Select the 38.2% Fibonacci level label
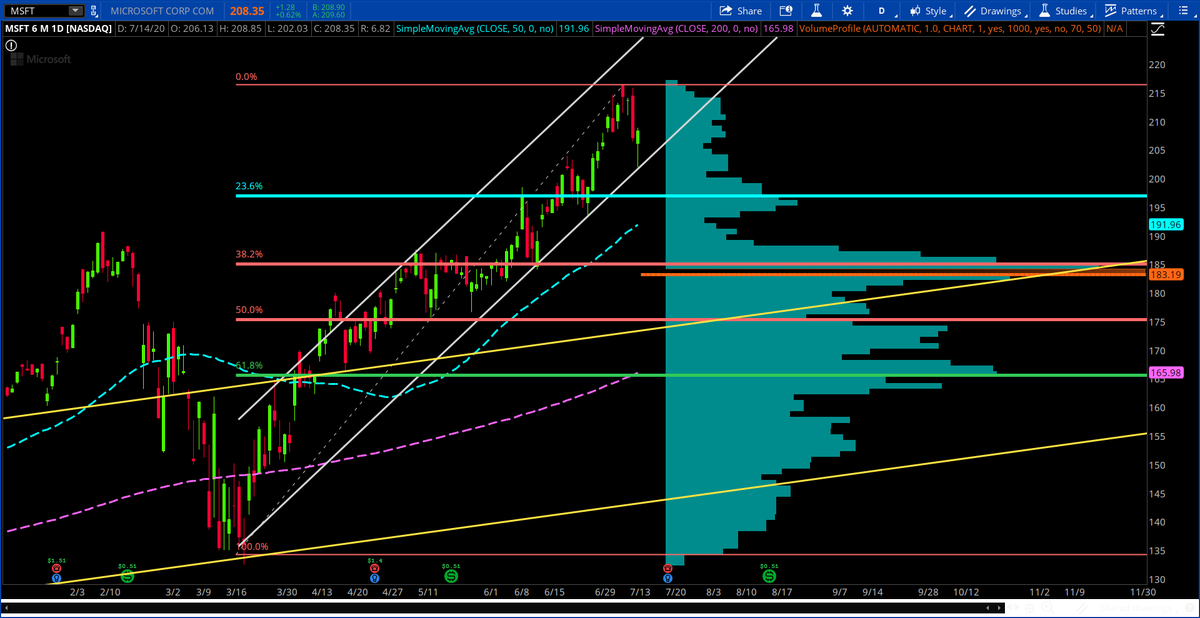Image resolution: width=1200 pixels, height=618 pixels. coord(247,255)
